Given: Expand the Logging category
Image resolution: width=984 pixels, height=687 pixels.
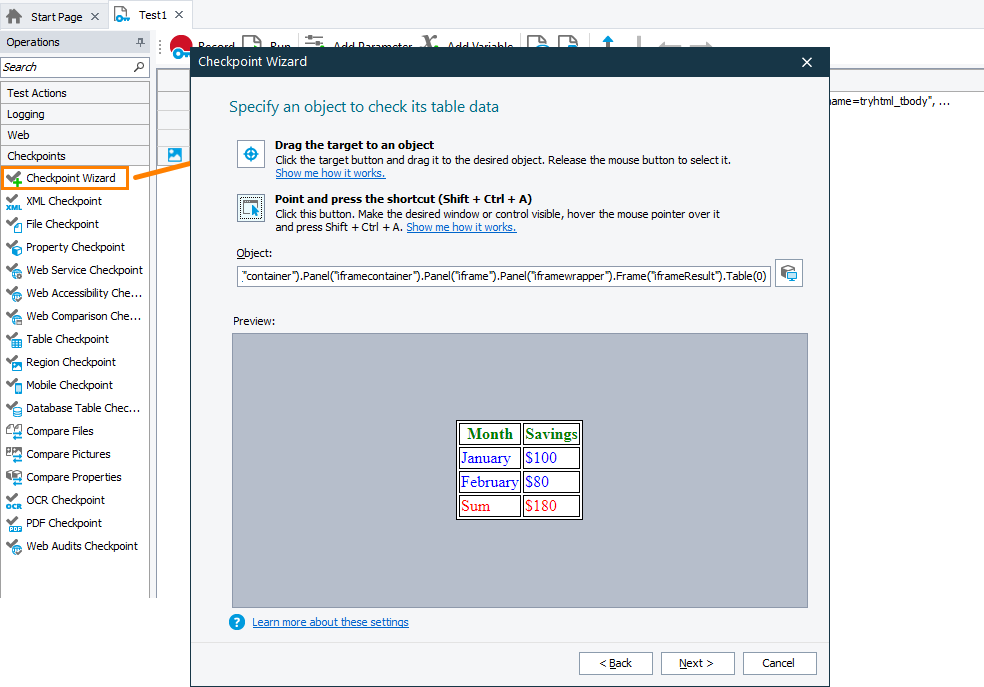Looking at the screenshot, I should (x=75, y=114).
